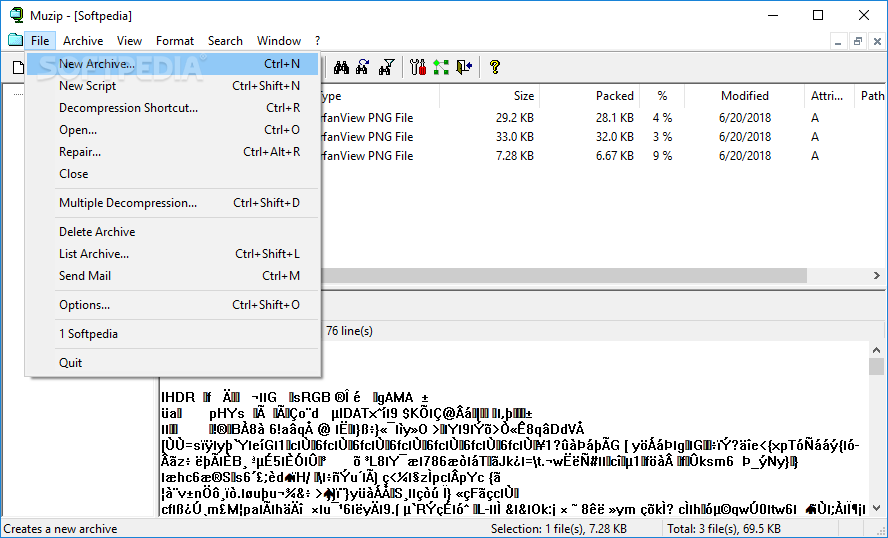Click down arrow of preview pane scrollbar
This screenshot has width=888, height=538.
(876, 508)
